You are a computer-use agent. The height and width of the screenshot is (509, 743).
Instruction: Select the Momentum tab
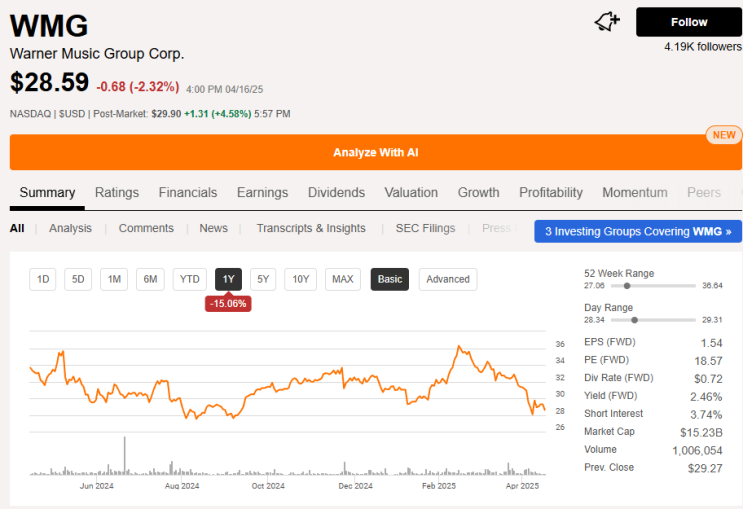634,193
